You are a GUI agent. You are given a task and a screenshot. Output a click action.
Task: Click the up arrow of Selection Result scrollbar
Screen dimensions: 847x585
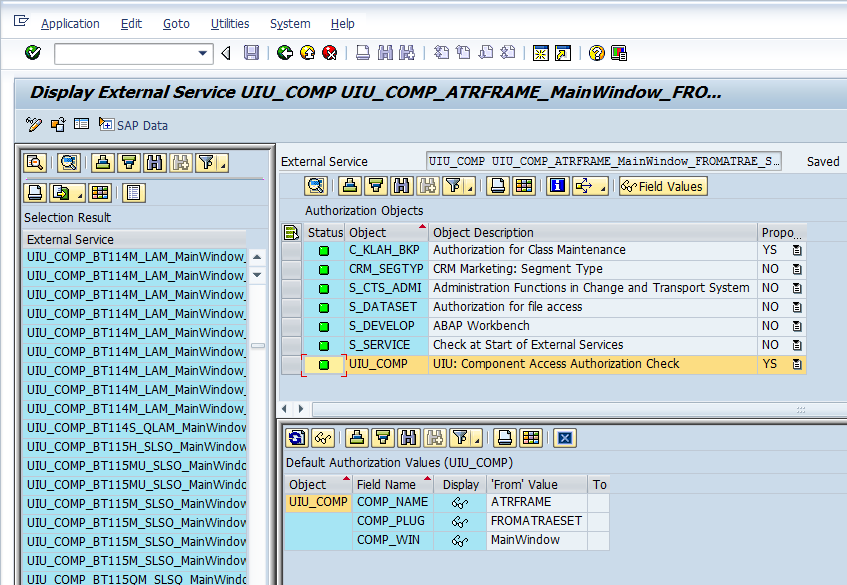pyautogui.click(x=258, y=257)
